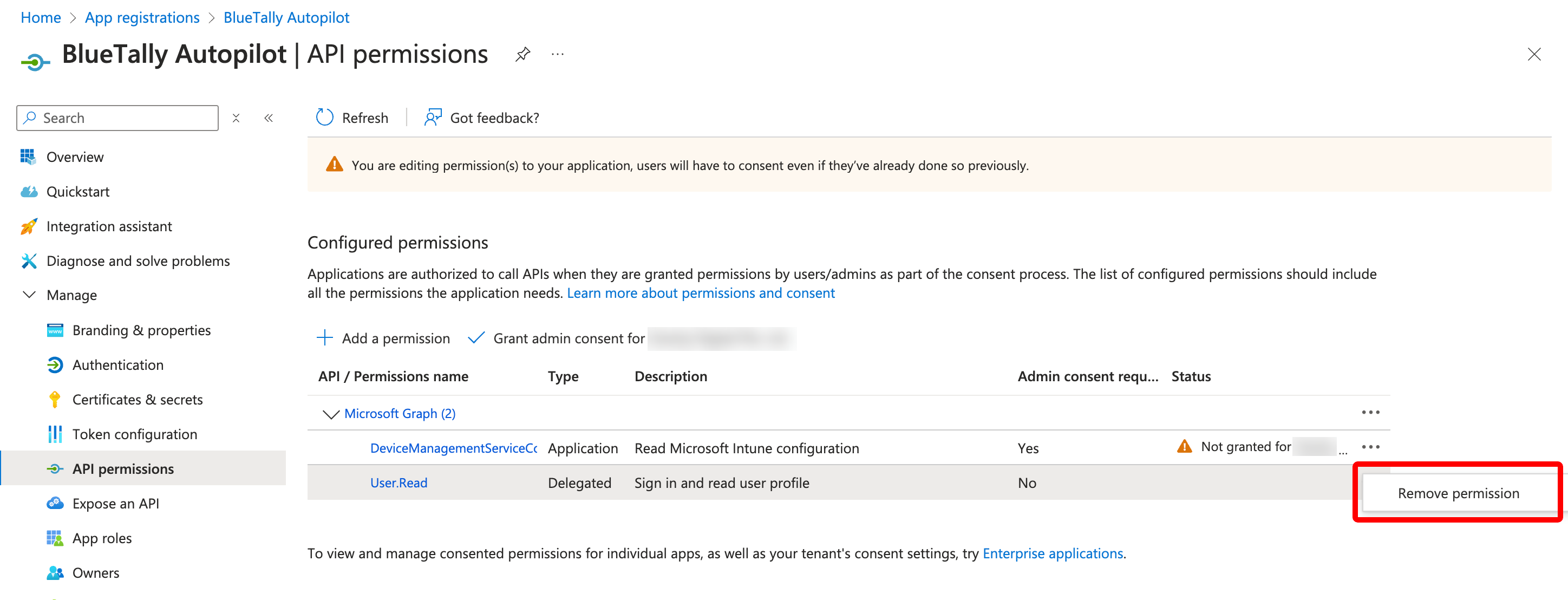1568x600 pixels.
Task: Open ellipsis menu for DeviceManagementServiceConfig row
Action: click(1370, 447)
